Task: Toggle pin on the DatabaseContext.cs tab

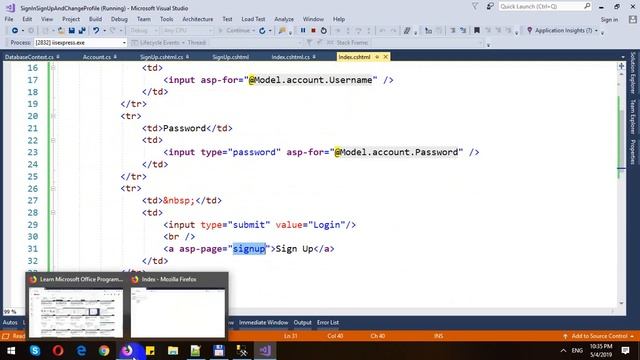Action: click(x=58, y=57)
